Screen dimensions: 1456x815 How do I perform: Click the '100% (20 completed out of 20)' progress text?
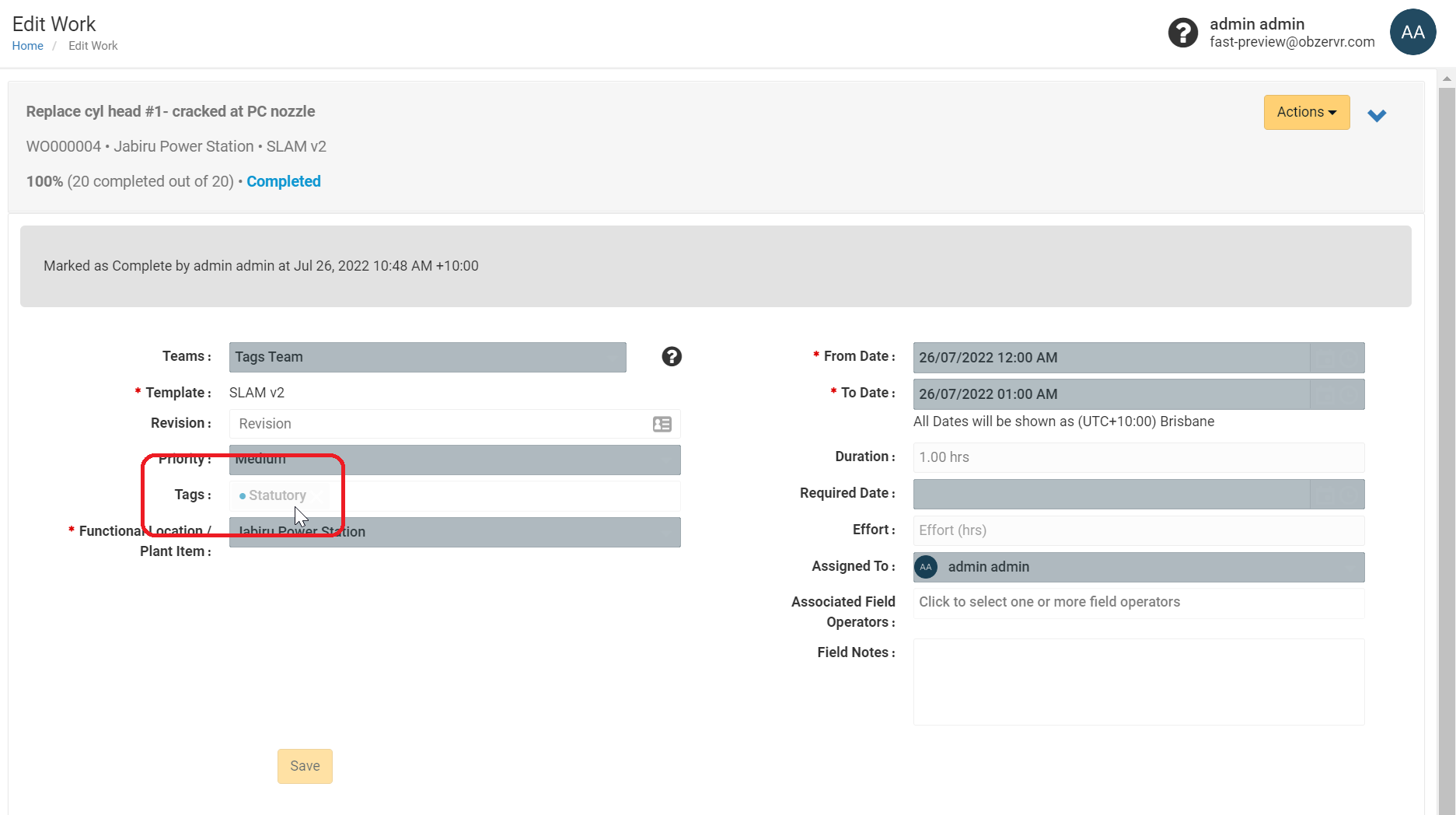tap(130, 181)
